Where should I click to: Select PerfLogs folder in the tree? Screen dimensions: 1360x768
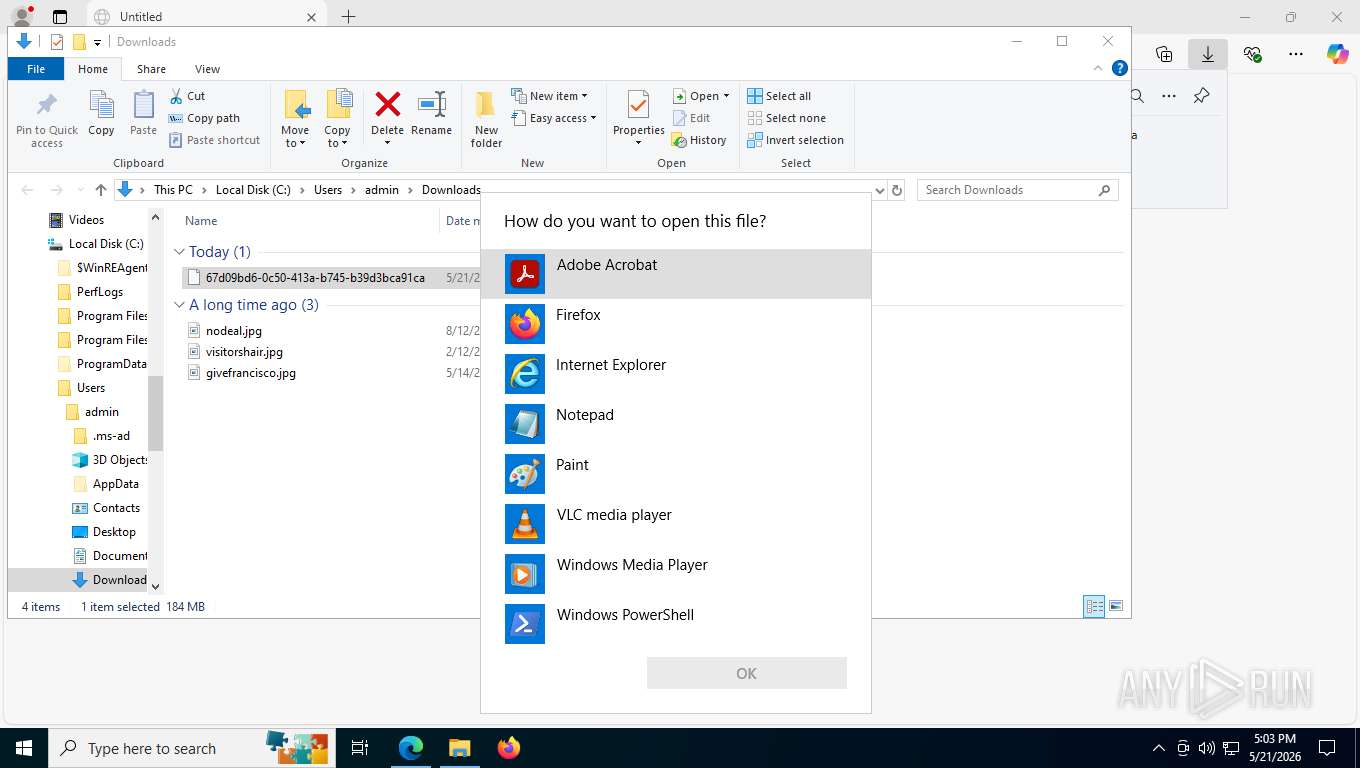(x=100, y=292)
